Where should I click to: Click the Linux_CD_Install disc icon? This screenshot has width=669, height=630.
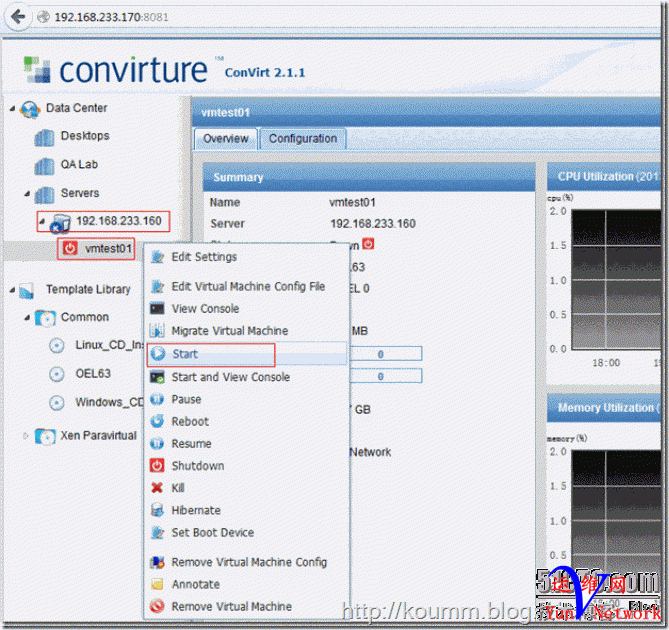tap(57, 345)
